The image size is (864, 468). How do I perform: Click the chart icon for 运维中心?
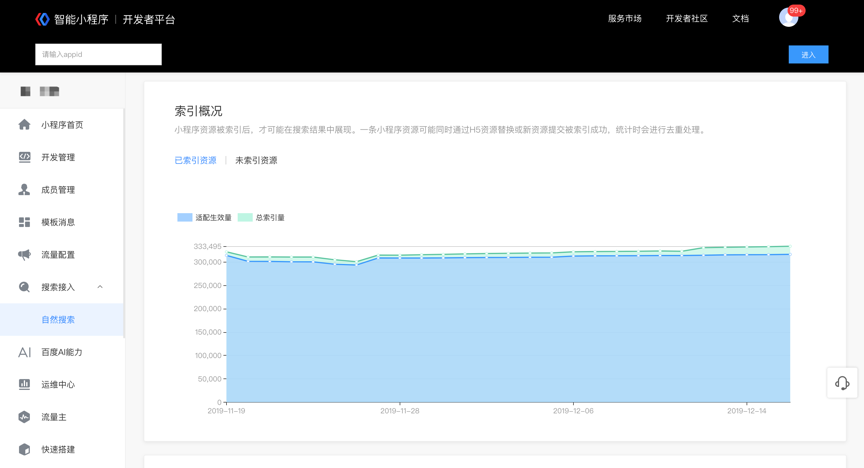(x=24, y=385)
